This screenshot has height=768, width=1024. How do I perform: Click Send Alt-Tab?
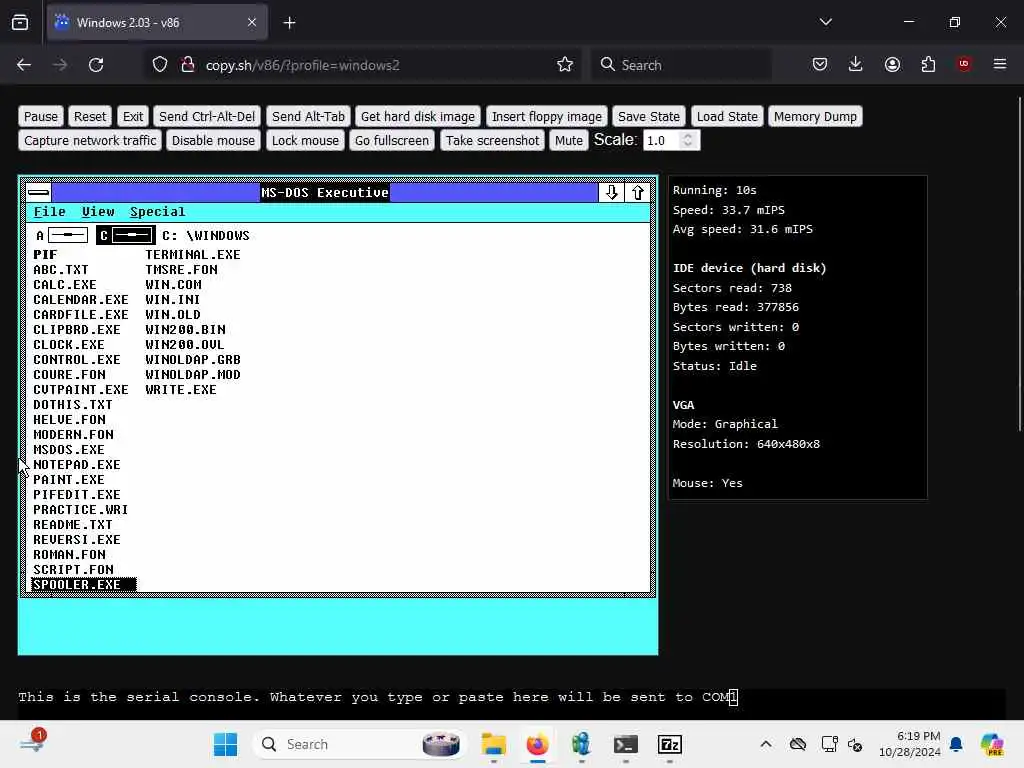(x=308, y=116)
